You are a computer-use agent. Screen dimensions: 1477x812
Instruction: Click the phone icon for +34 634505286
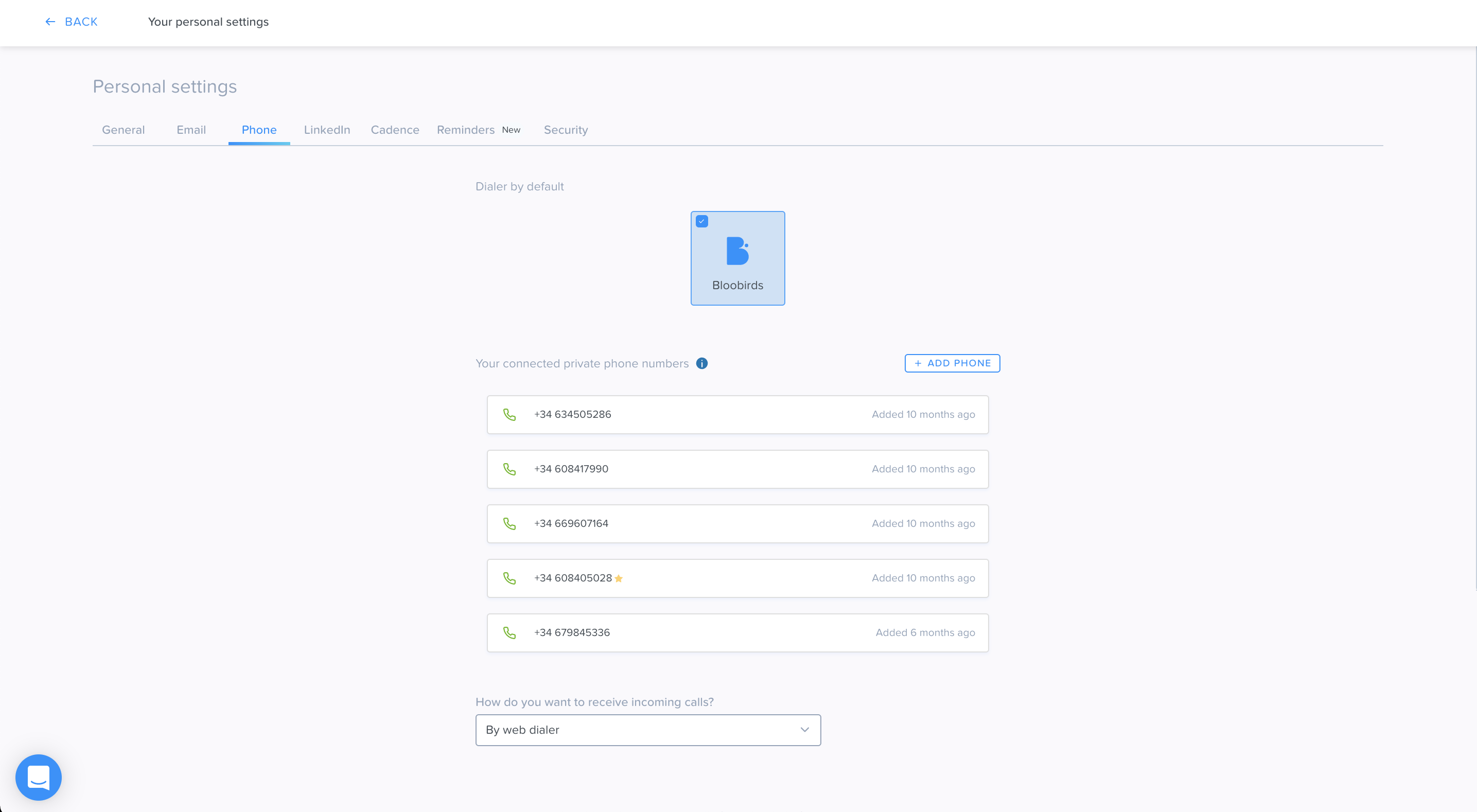509,415
